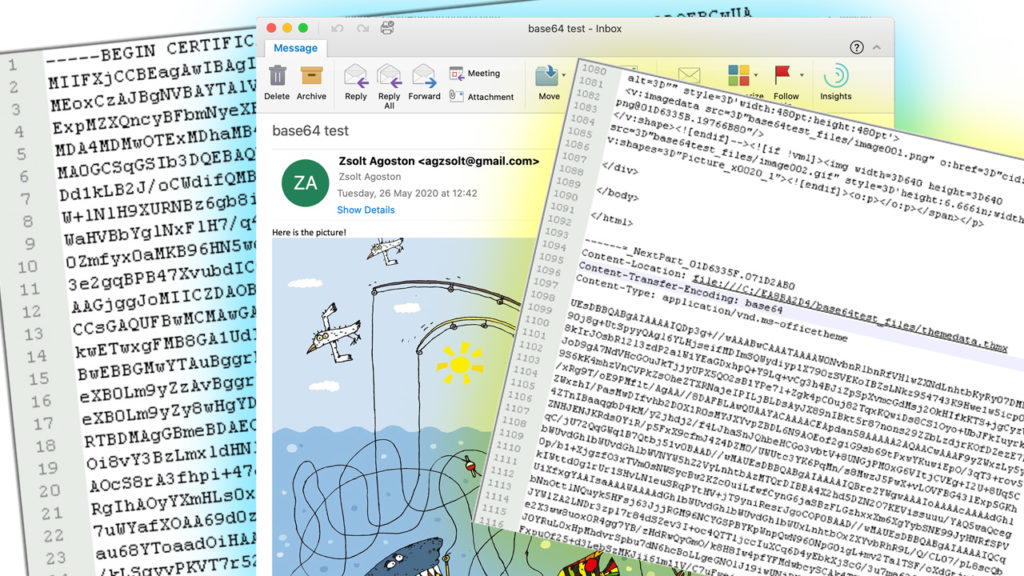Open the Help question mark icon
Viewport: 1024px width, 576px height.
tap(856, 47)
